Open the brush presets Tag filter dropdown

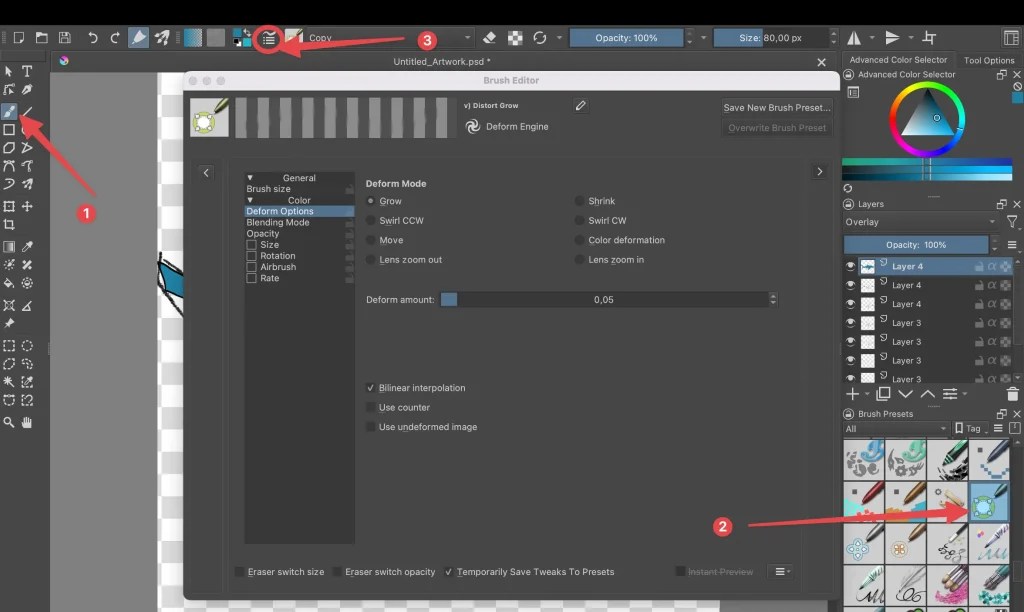[x=973, y=427]
